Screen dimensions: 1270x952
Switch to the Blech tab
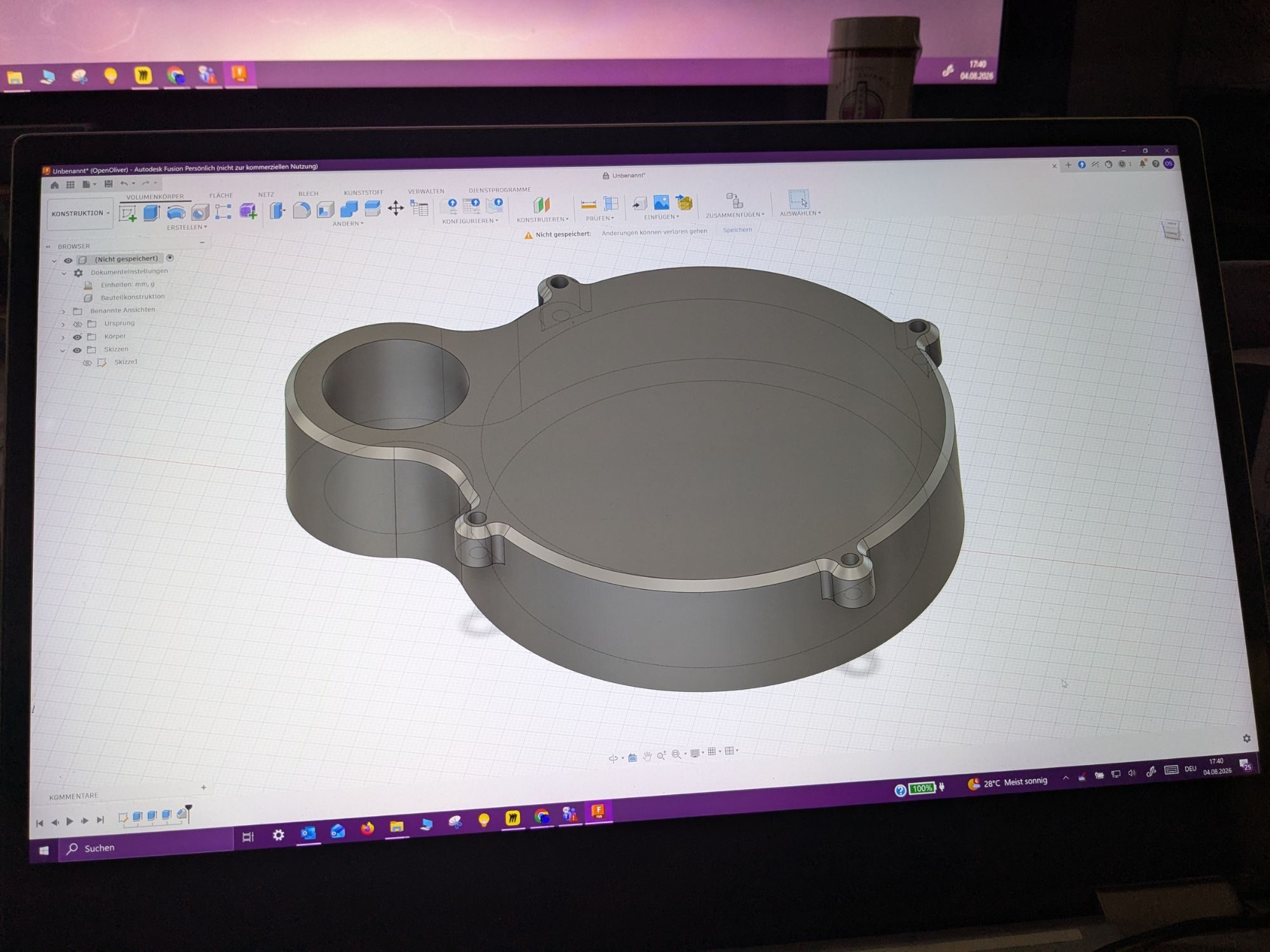click(x=309, y=194)
